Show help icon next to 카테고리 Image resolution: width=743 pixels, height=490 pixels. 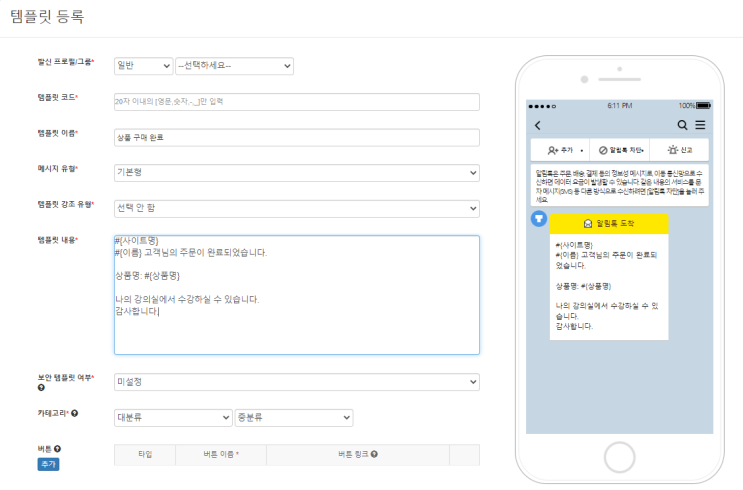click(74, 413)
